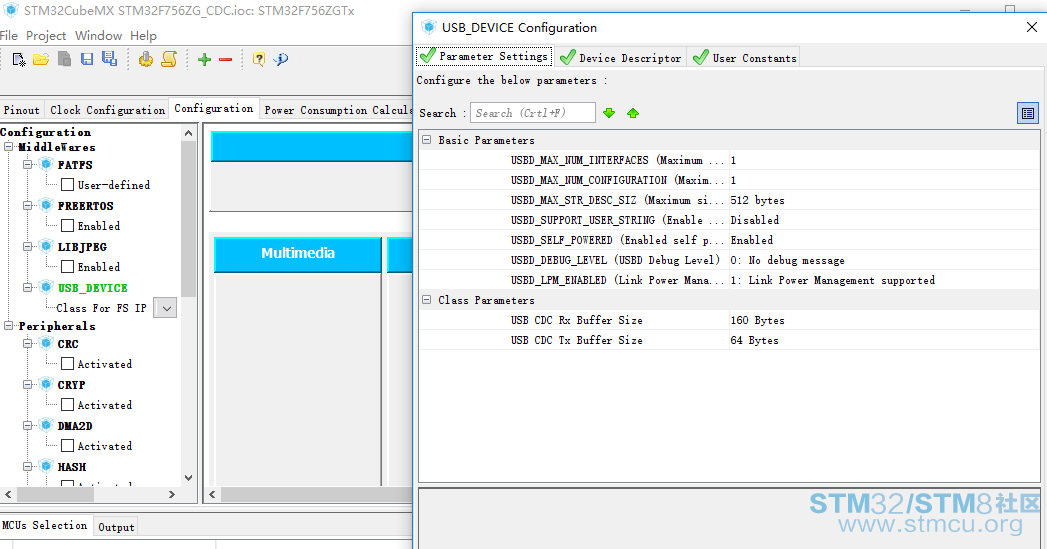Select the USBD_DEBUG_LEVEL value cell
Image resolution: width=1047 pixels, height=549 pixels.
(885, 260)
